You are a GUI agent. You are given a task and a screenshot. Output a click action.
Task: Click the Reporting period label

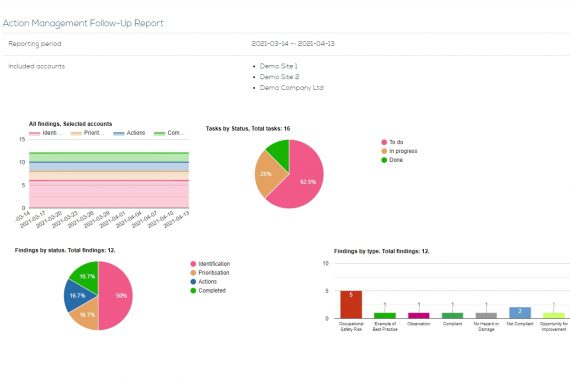pyautogui.click(x=35, y=44)
